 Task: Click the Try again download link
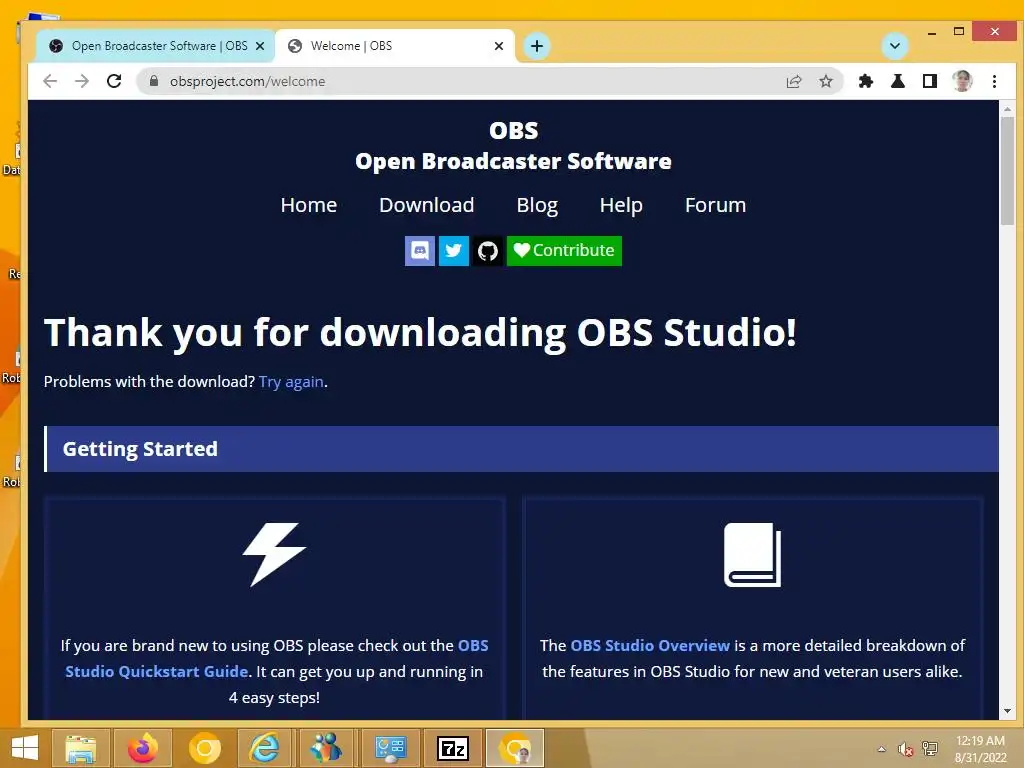click(291, 381)
